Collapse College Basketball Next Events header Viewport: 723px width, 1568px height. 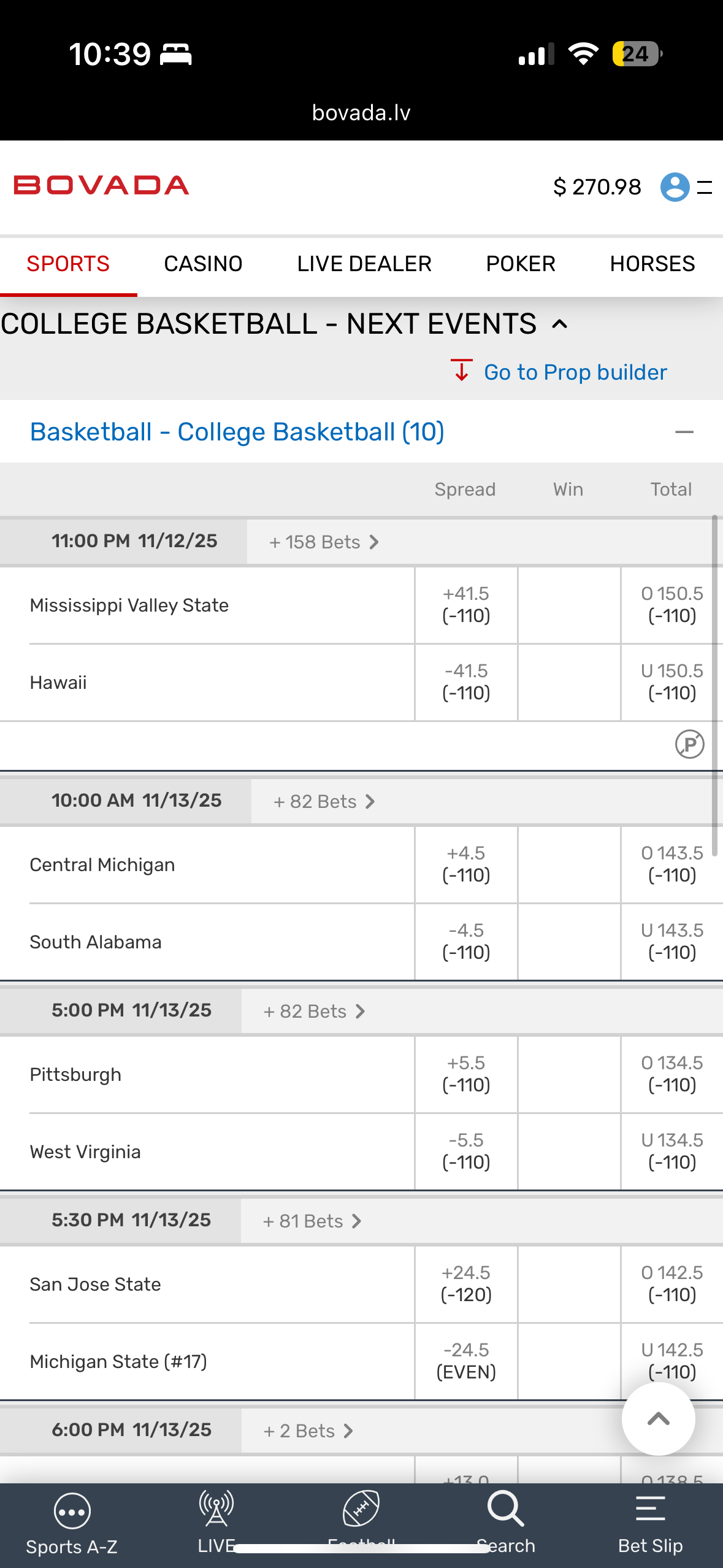pos(560,324)
